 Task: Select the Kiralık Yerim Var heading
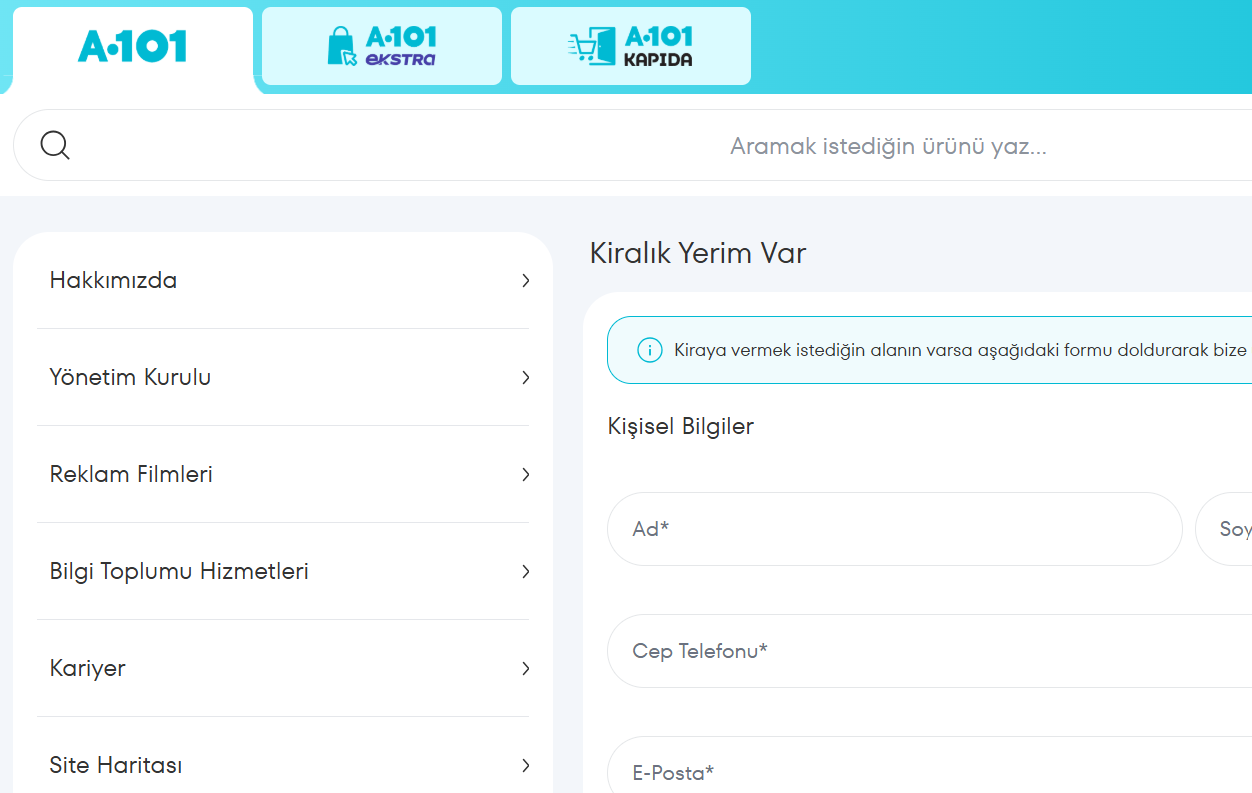(698, 253)
